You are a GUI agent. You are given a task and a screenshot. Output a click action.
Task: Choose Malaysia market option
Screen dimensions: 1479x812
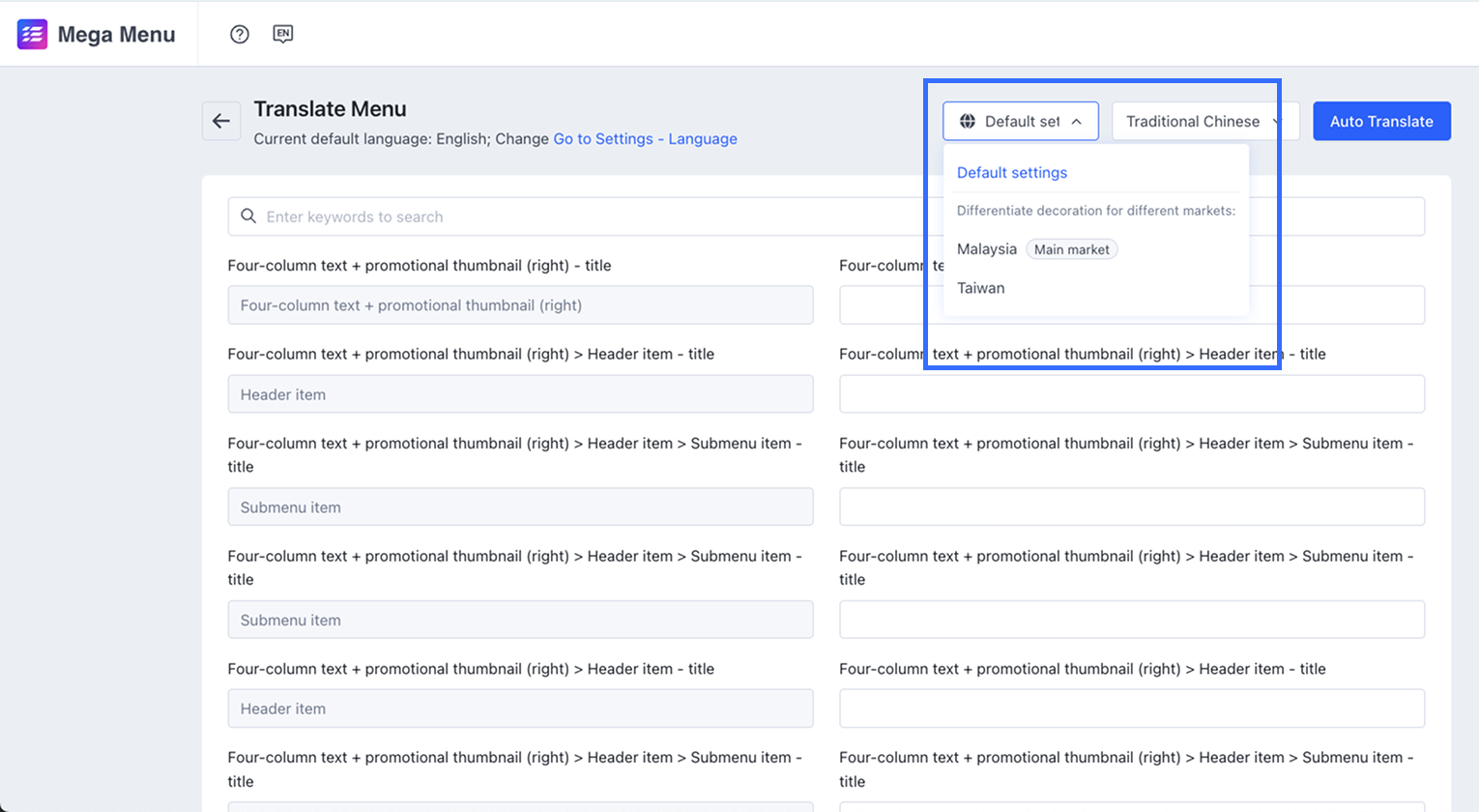pyautogui.click(x=987, y=249)
